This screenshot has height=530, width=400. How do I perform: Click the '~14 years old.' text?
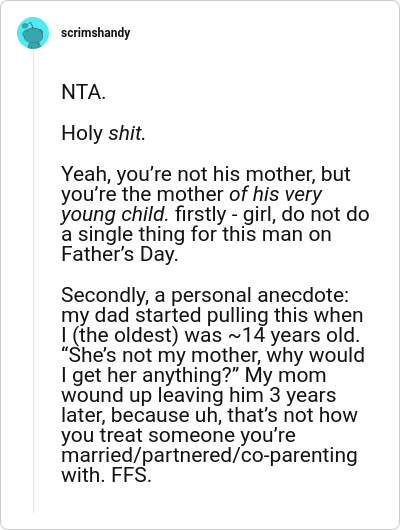(294, 335)
